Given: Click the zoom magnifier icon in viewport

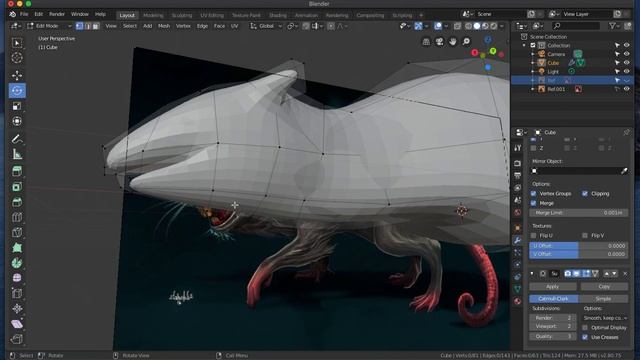Looking at the screenshot, I should coord(466,42).
